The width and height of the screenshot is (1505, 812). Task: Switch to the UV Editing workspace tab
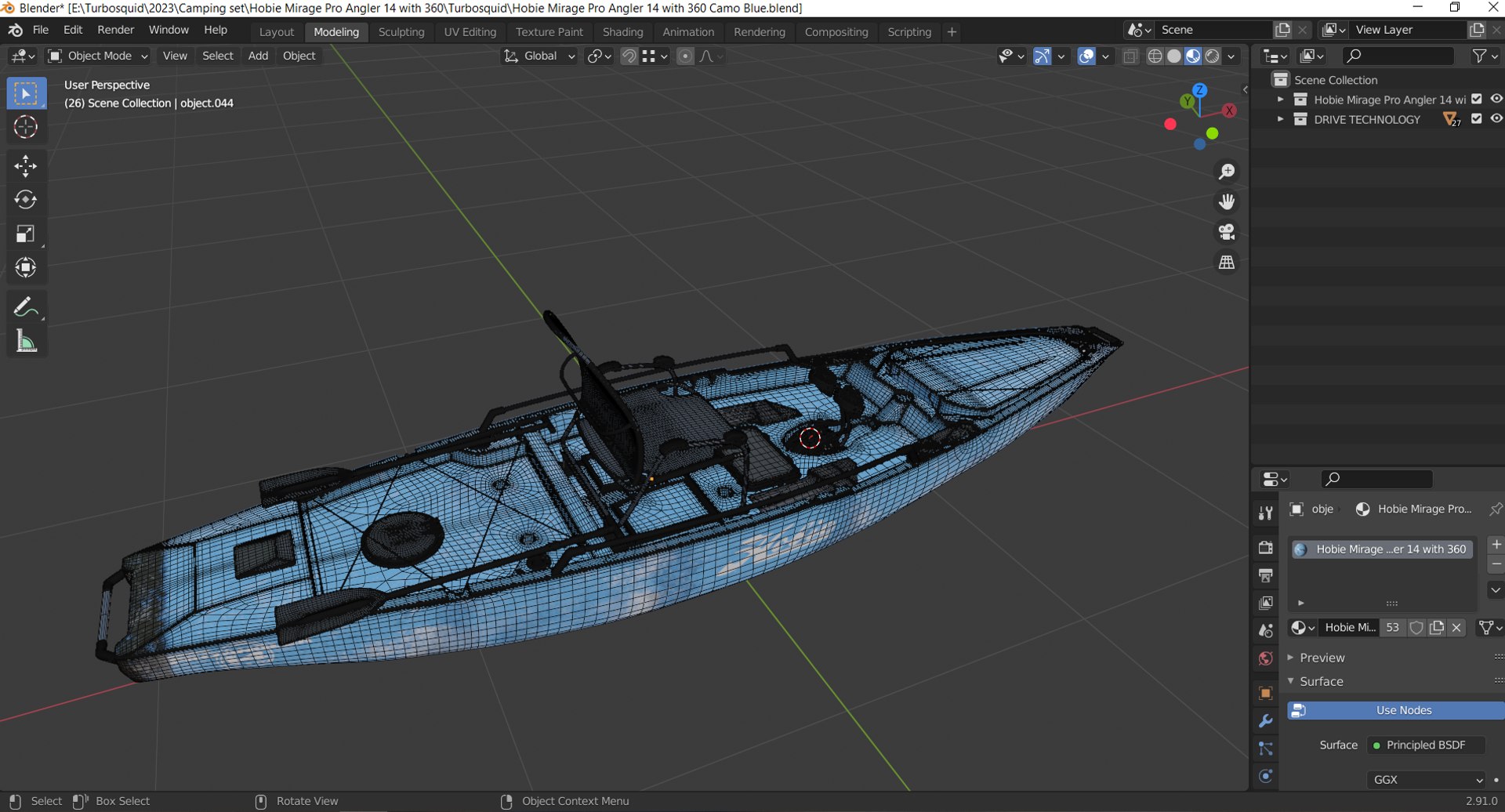[470, 32]
